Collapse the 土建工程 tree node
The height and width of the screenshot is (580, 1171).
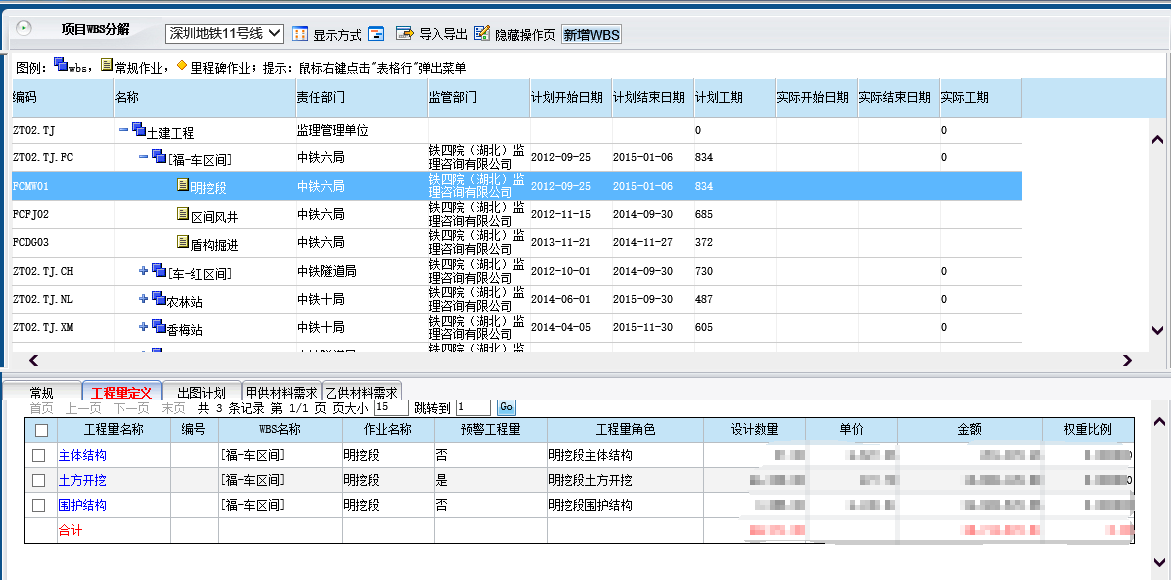[123, 131]
